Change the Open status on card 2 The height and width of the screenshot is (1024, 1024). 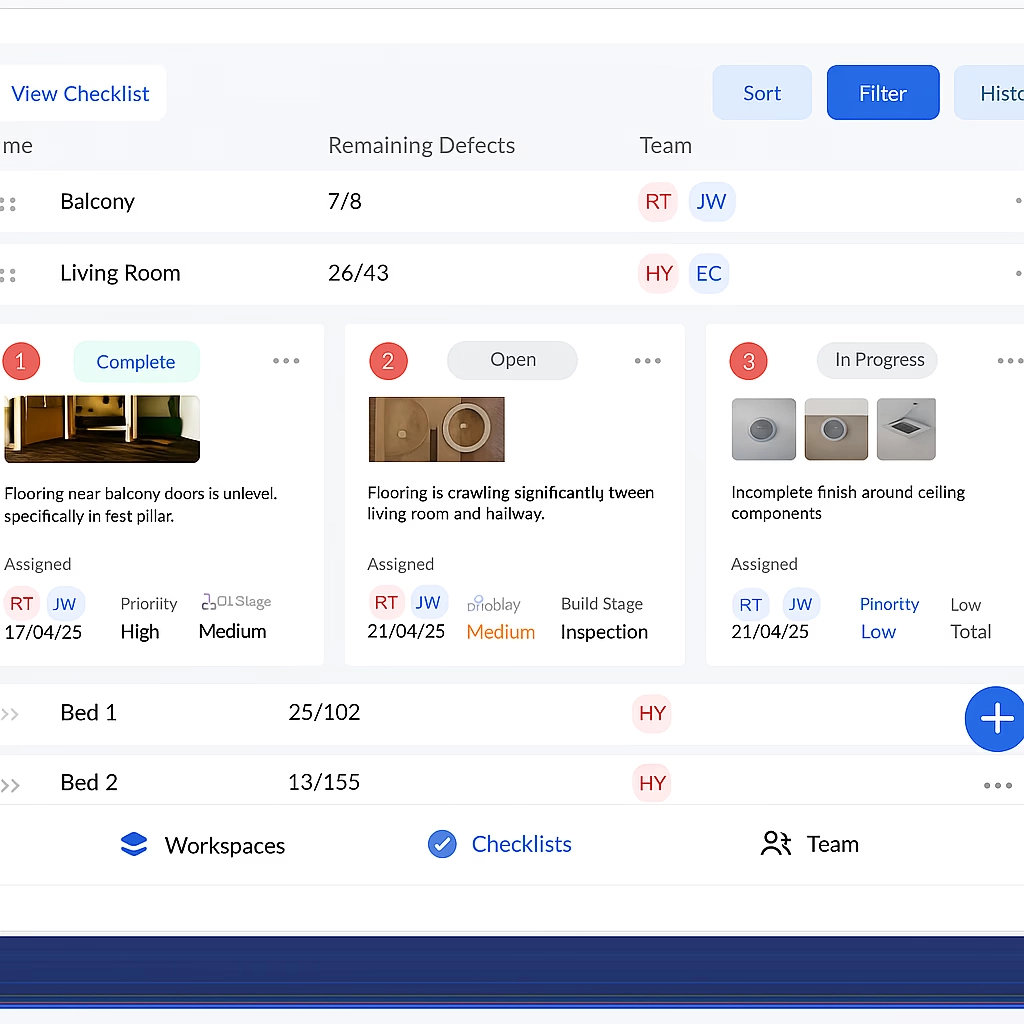pyautogui.click(x=512, y=360)
